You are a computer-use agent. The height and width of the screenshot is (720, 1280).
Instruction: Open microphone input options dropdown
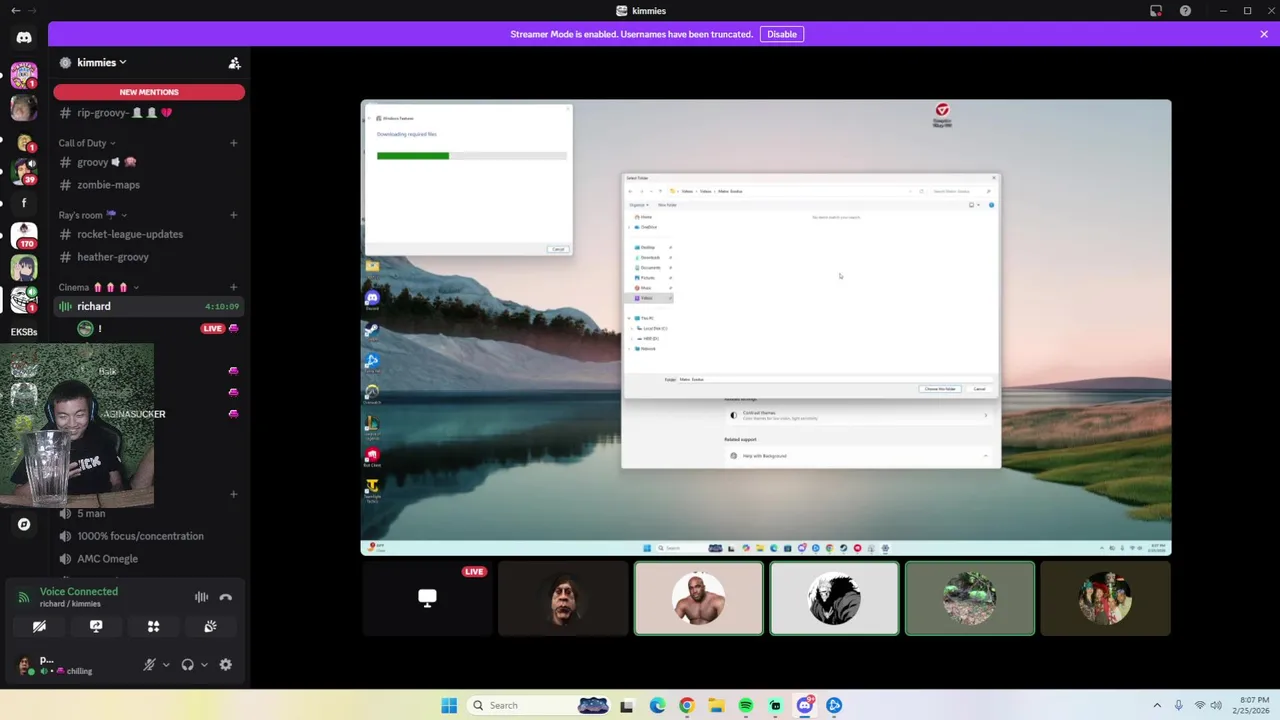tap(166, 664)
